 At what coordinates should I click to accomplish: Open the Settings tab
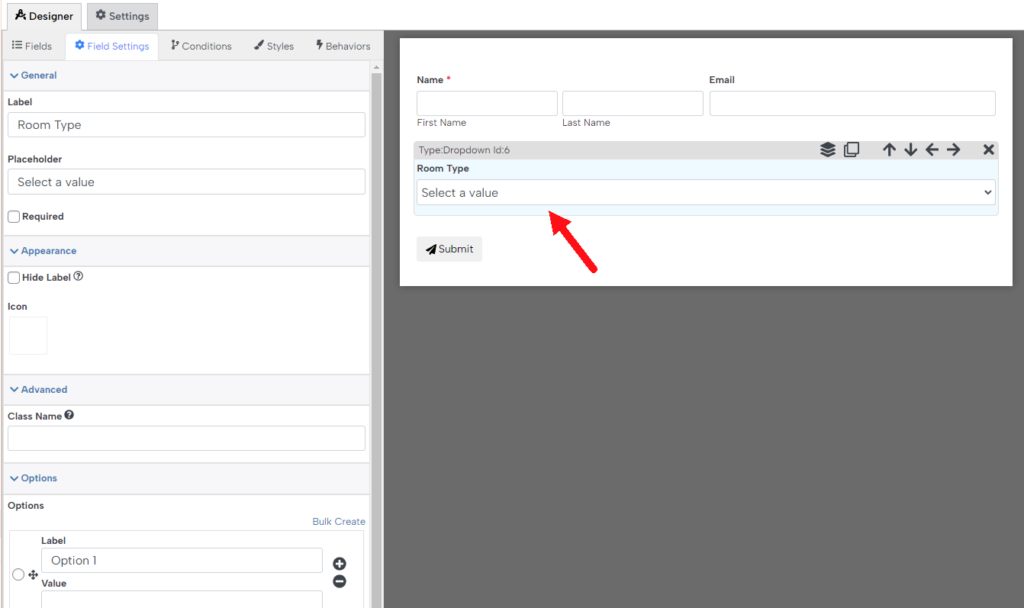click(122, 16)
